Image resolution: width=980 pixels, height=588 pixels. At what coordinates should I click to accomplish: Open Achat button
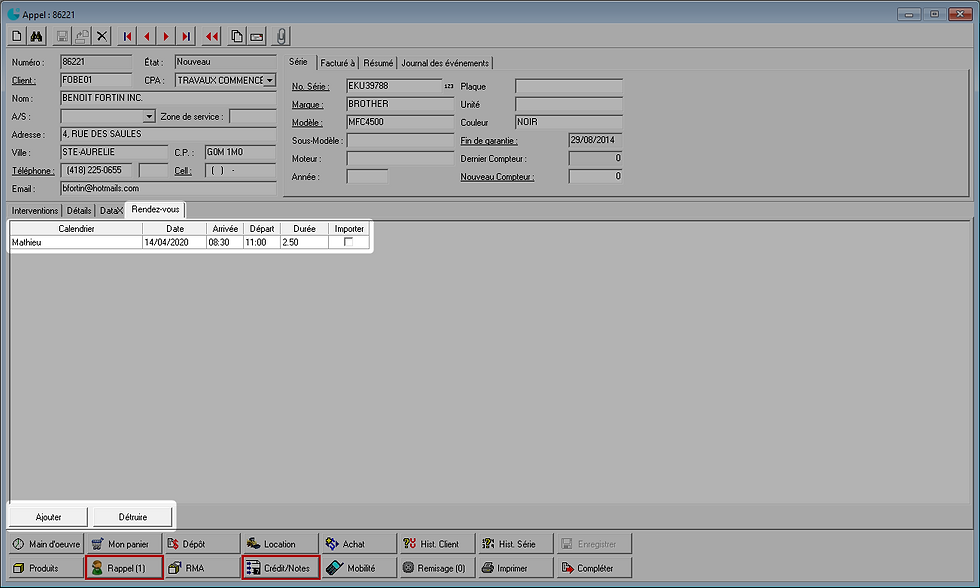(359, 544)
